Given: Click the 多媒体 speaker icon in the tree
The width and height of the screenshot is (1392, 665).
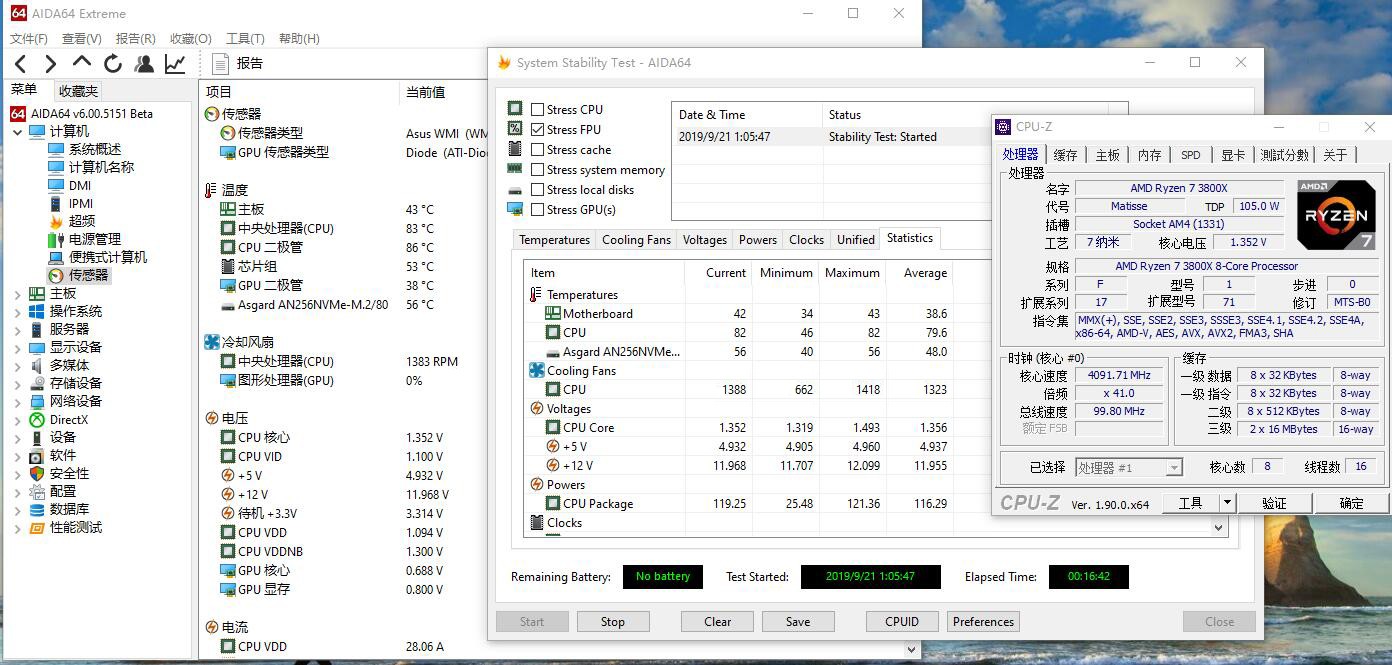Looking at the screenshot, I should (x=37, y=366).
